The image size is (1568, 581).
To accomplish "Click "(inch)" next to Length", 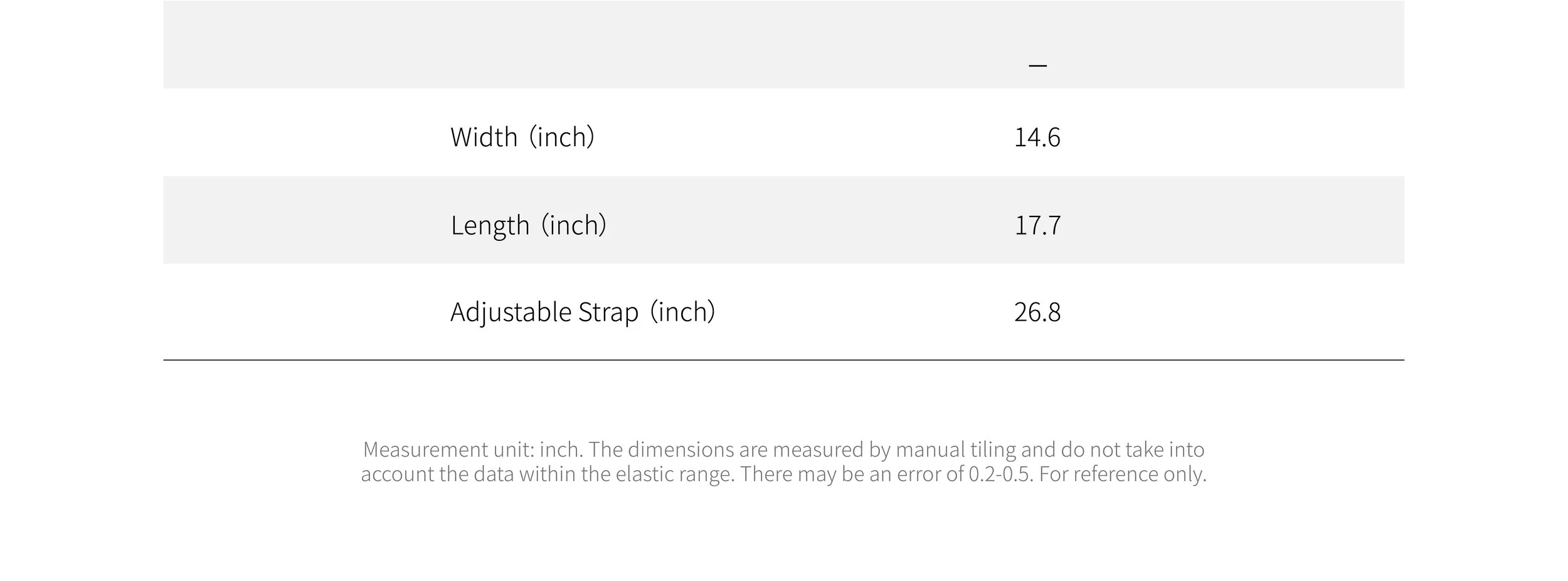I will pyautogui.click(x=574, y=225).
